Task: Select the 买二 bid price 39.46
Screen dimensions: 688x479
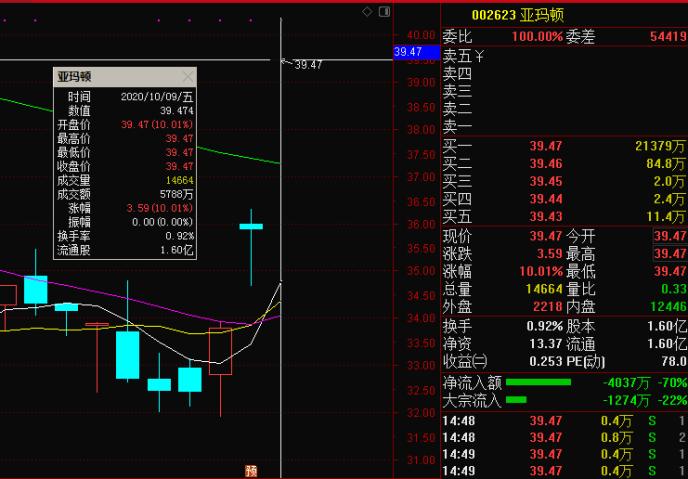Action: click(545, 164)
